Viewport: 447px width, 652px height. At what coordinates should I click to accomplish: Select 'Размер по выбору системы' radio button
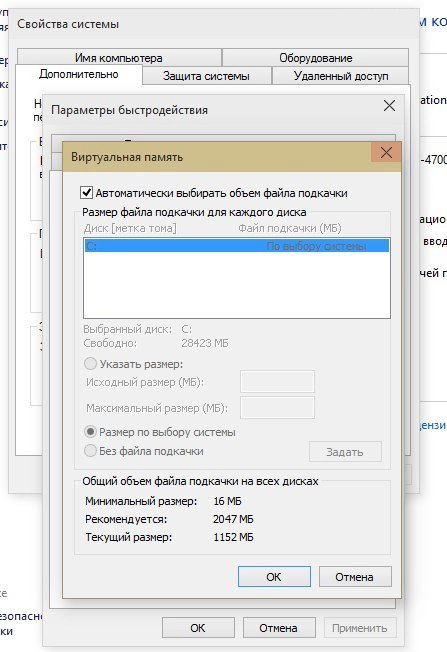[90, 432]
